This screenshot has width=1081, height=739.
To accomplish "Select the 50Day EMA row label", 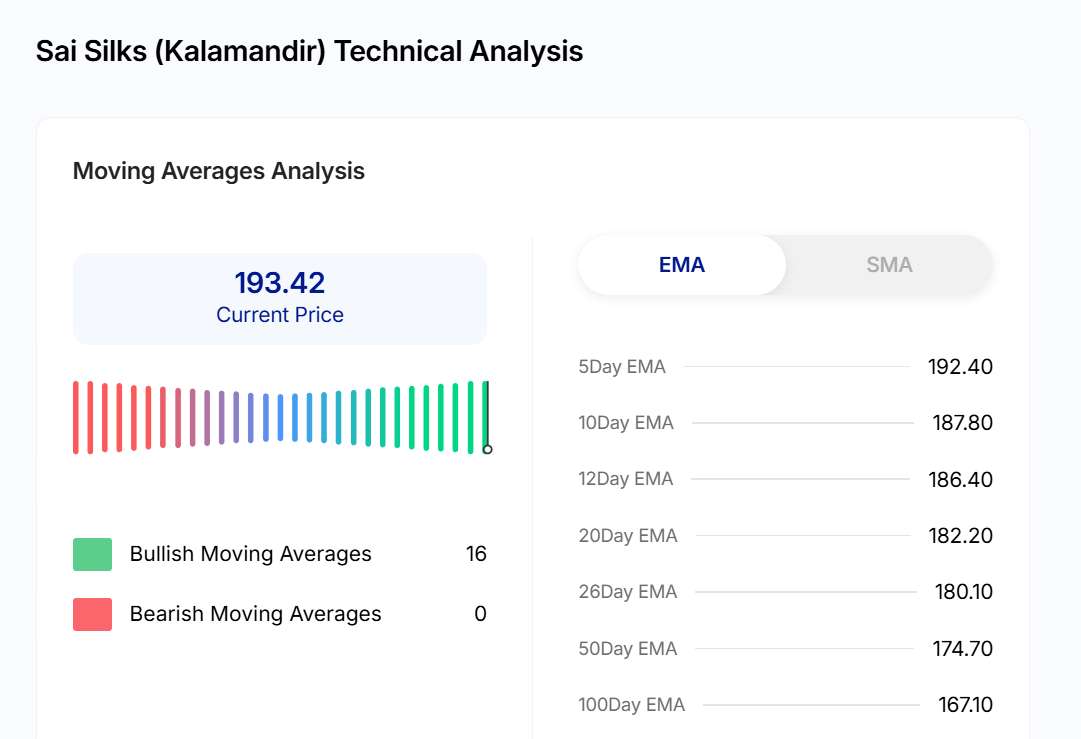I will click(x=628, y=649).
